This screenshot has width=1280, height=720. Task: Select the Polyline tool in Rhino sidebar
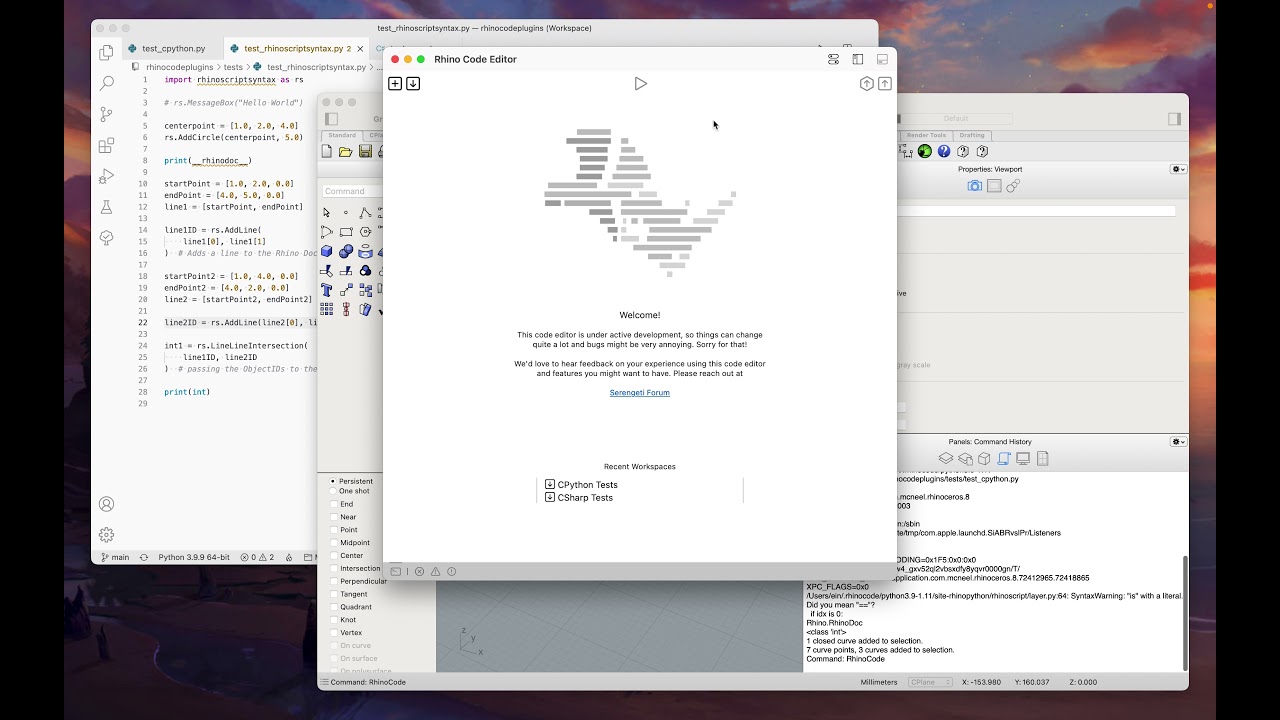pyautogui.click(x=365, y=212)
